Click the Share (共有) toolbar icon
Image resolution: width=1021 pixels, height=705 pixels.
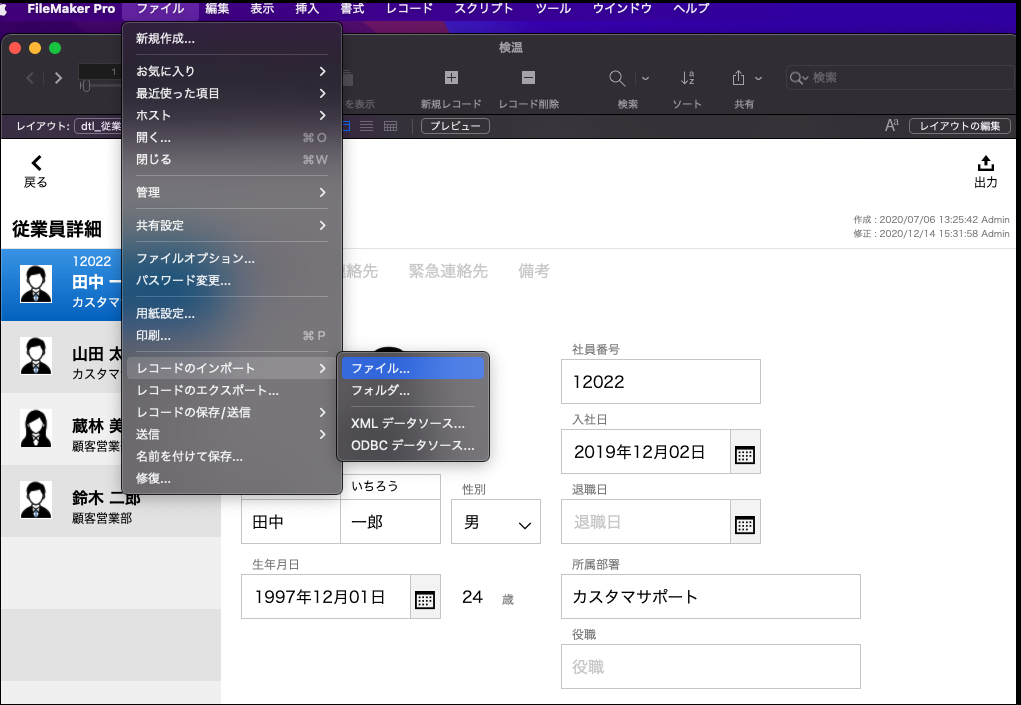tap(739, 78)
